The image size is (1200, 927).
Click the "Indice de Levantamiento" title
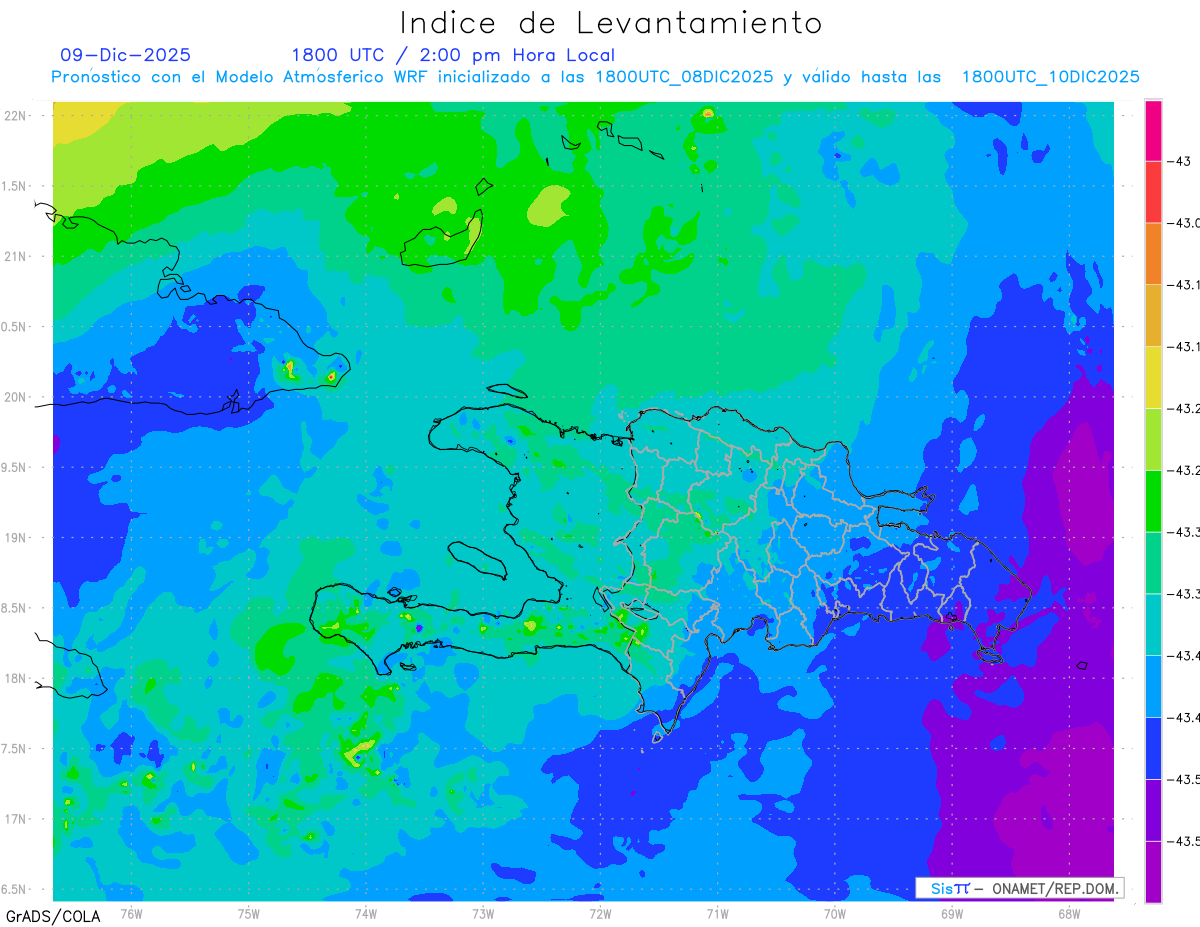coord(611,23)
